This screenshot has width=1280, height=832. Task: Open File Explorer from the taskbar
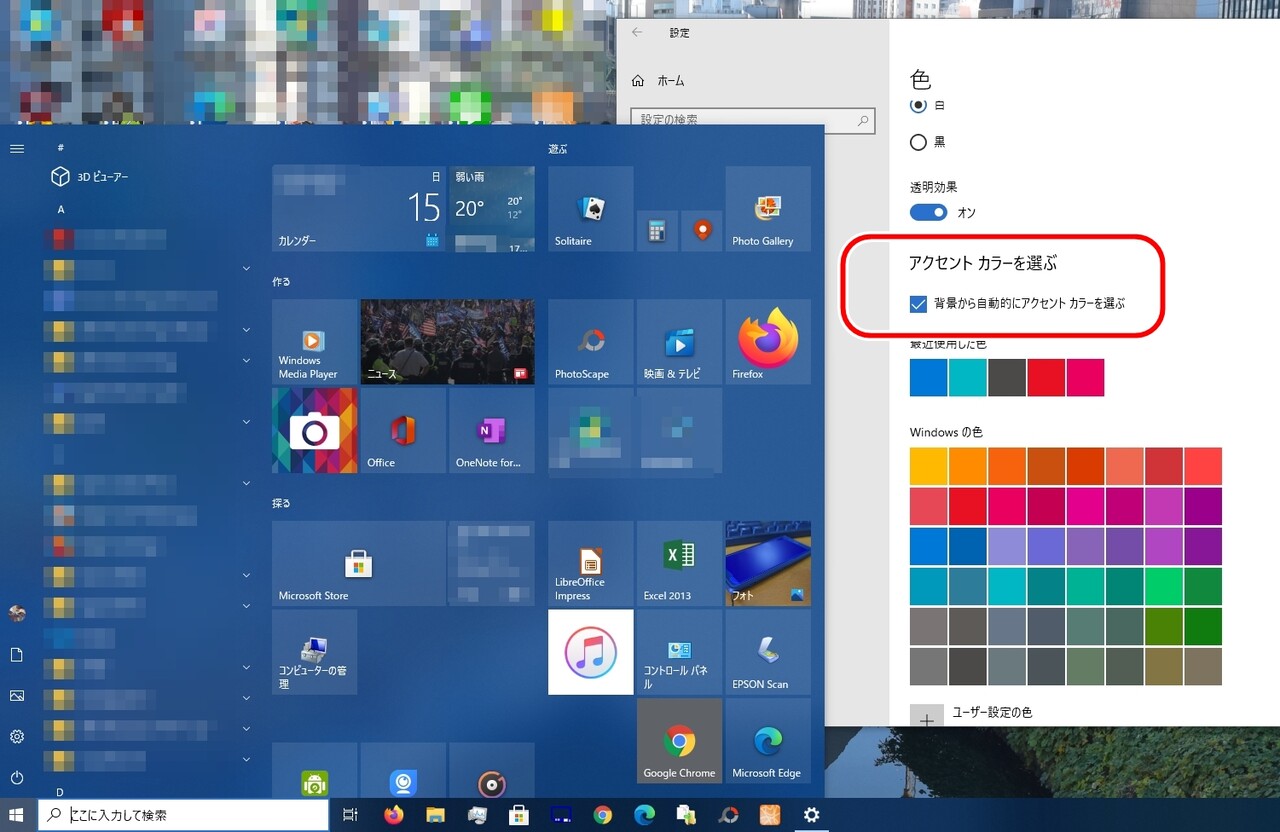click(434, 815)
